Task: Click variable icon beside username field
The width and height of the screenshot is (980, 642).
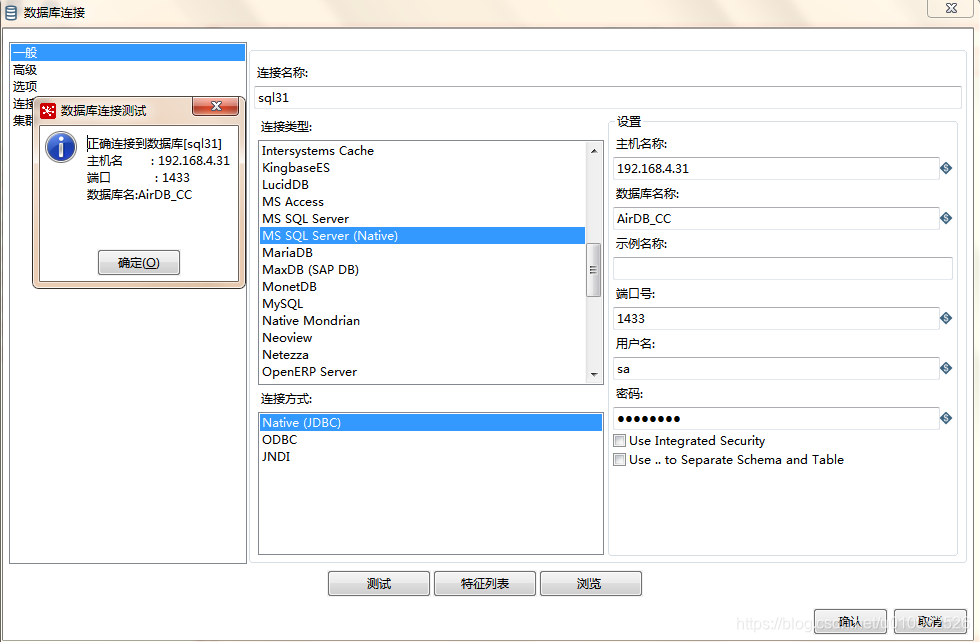Action: tap(946, 368)
